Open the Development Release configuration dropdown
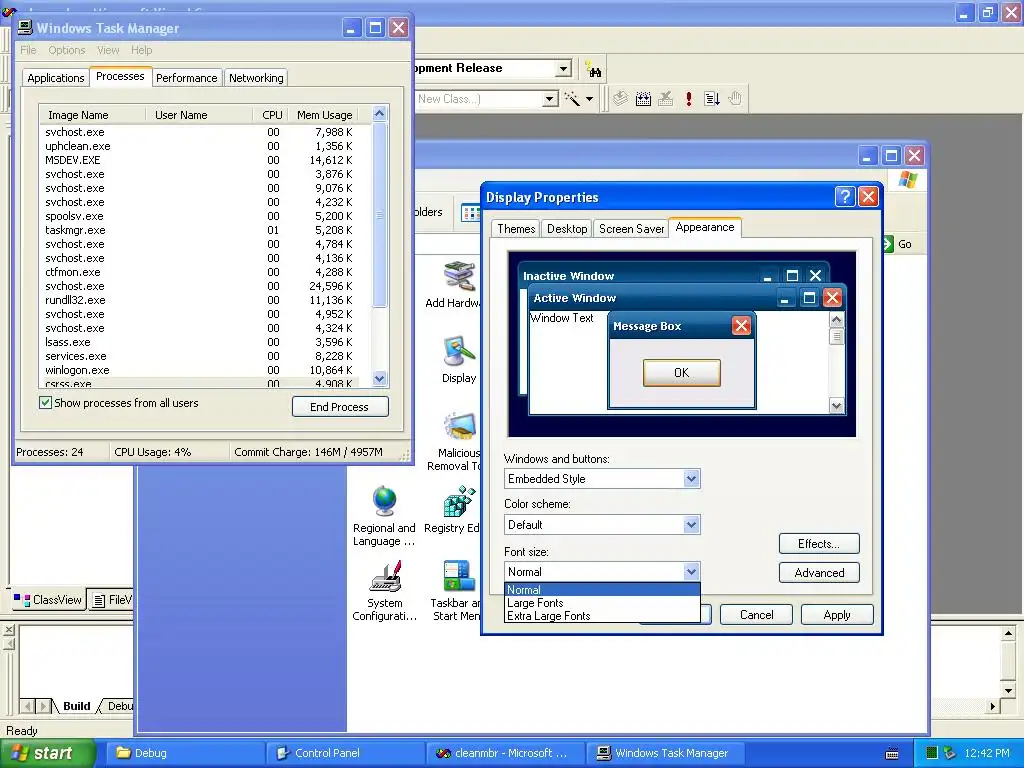 pos(563,69)
